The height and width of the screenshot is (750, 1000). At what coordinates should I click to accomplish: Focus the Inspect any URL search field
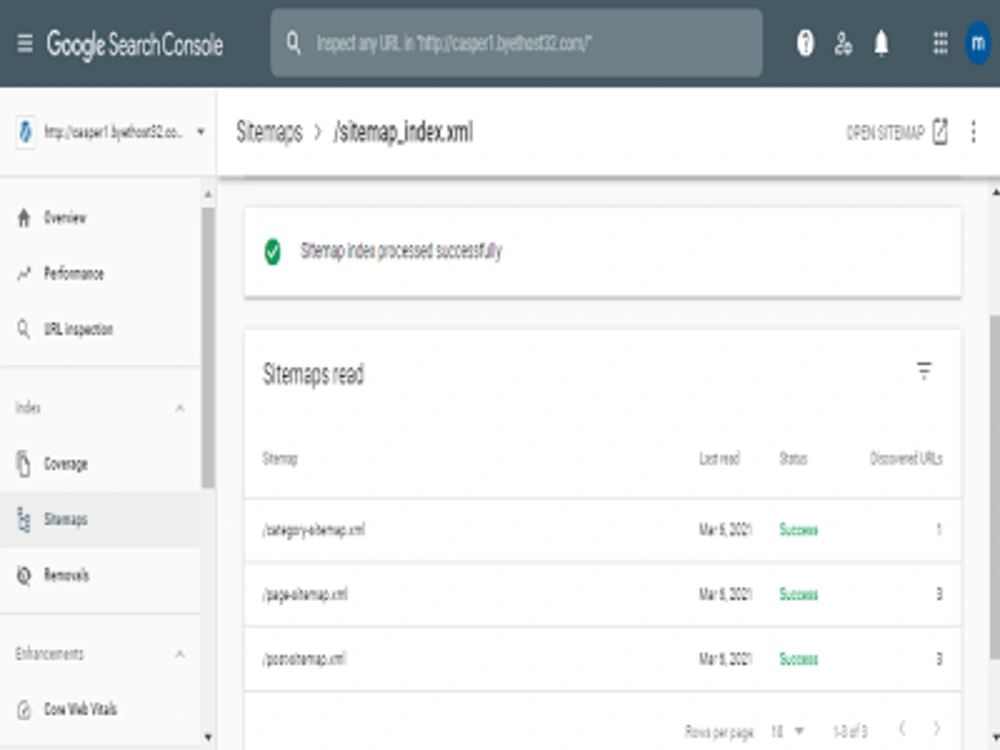pos(517,43)
